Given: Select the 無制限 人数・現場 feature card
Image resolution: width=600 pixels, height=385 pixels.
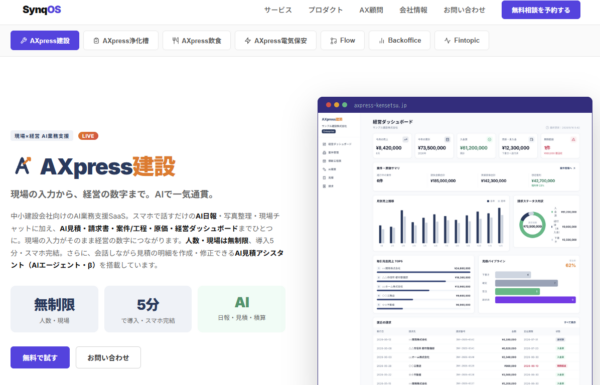Looking at the screenshot, I should [x=54, y=309].
